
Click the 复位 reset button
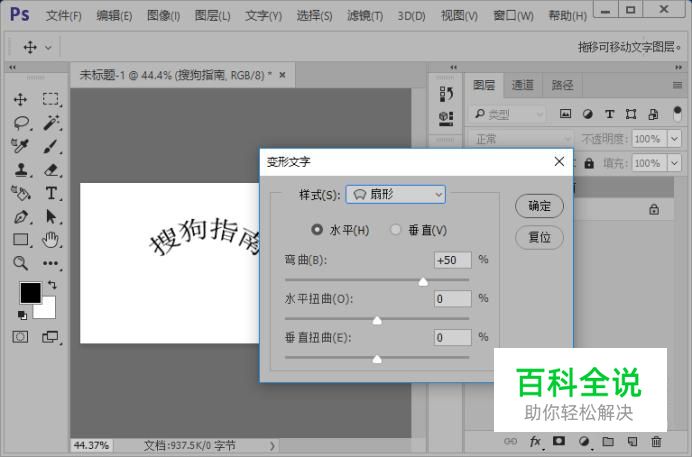pyautogui.click(x=539, y=237)
